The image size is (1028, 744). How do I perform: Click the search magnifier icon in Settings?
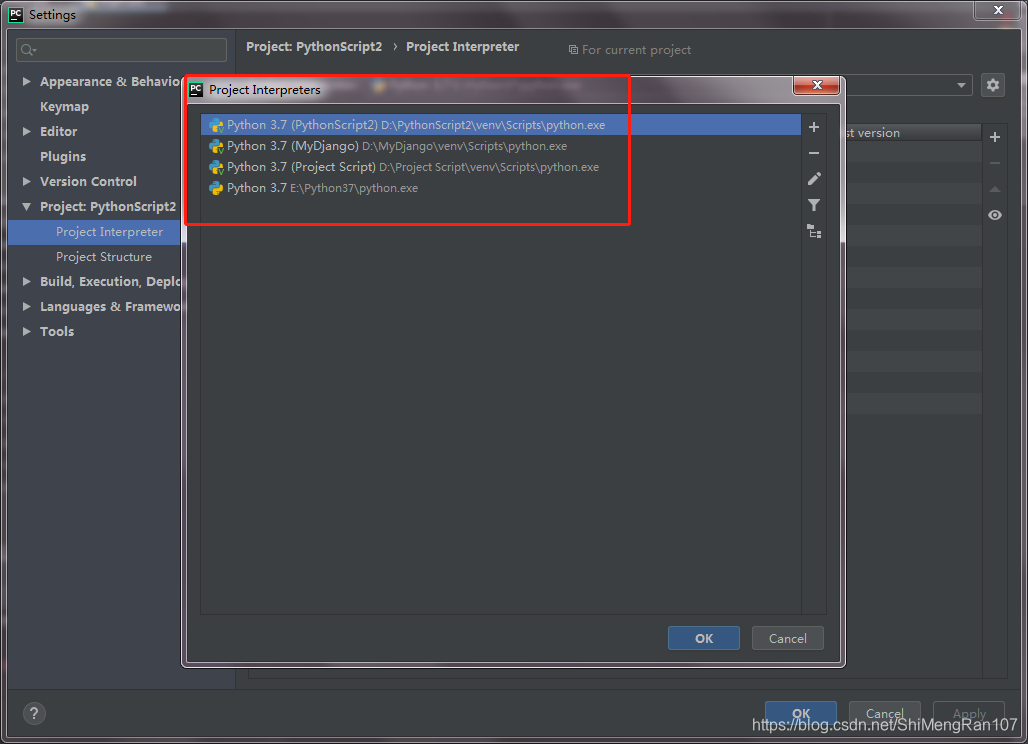[x=28, y=50]
